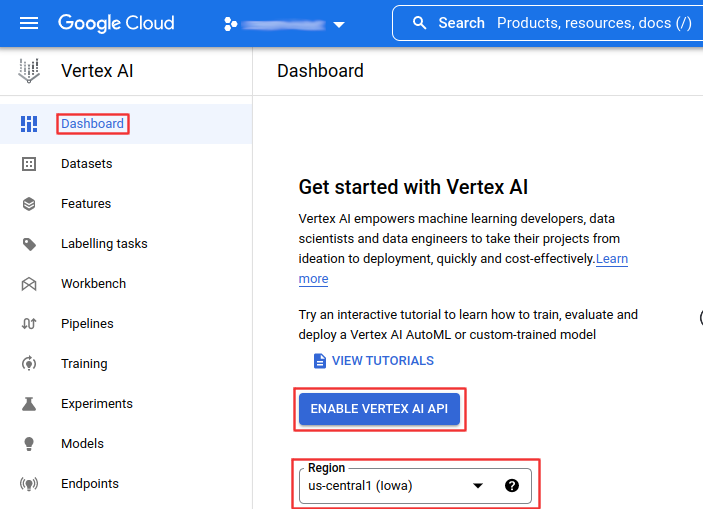
Task: Open the VIEW TUTORIALS link
Action: coord(382,361)
